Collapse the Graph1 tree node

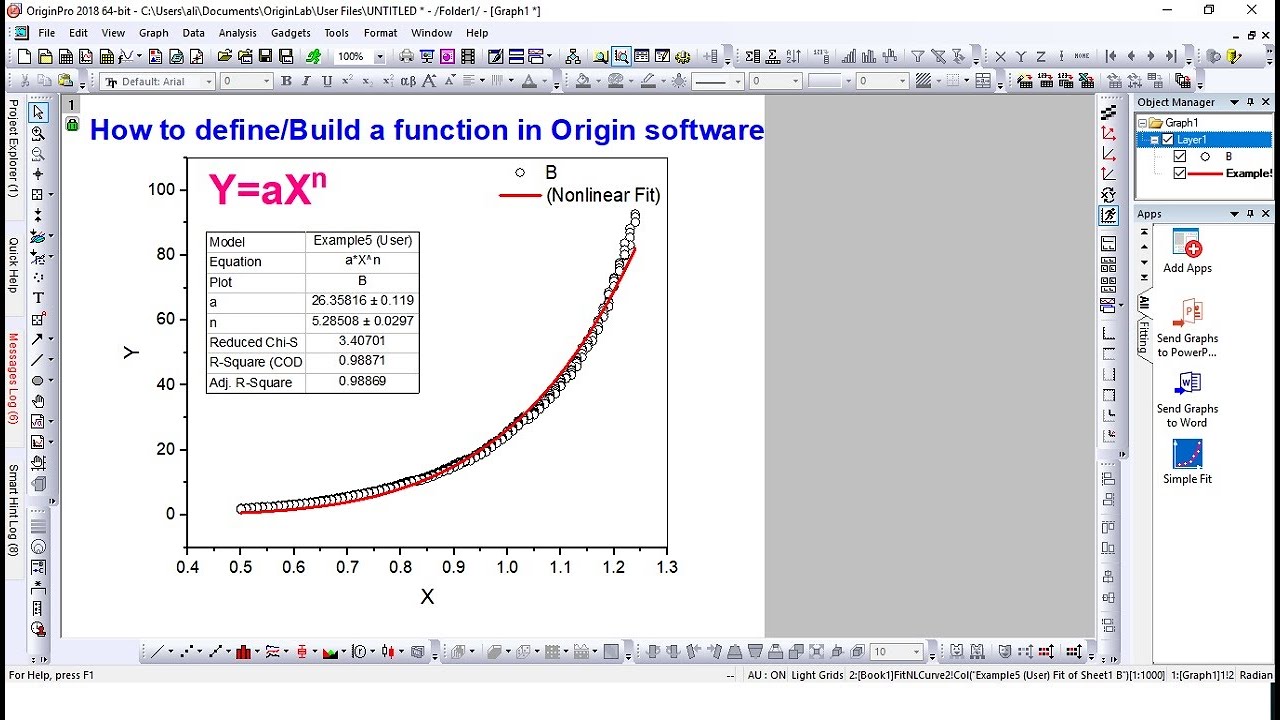point(1144,124)
